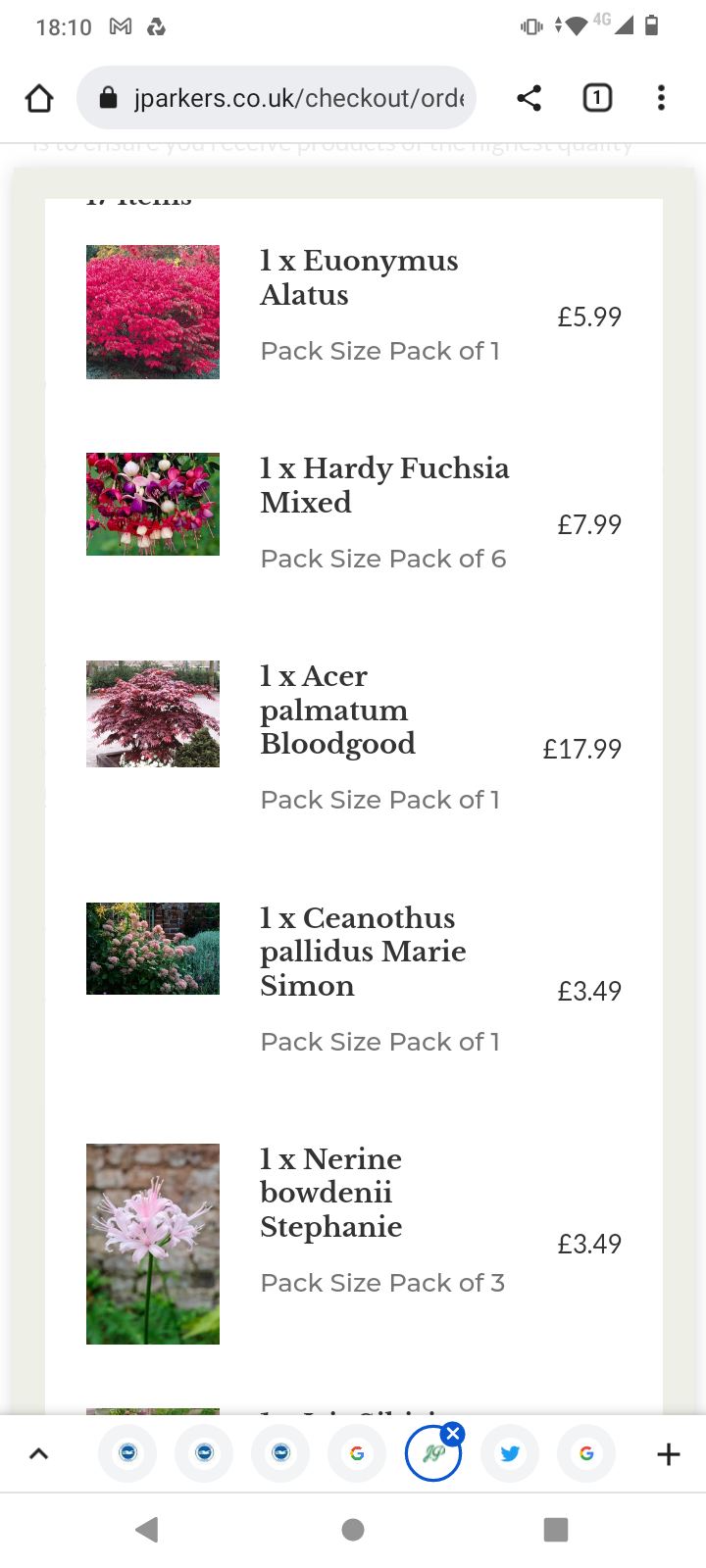
Task: Tap the Ceanothus pallidus Marie Simon title
Action: [363, 952]
